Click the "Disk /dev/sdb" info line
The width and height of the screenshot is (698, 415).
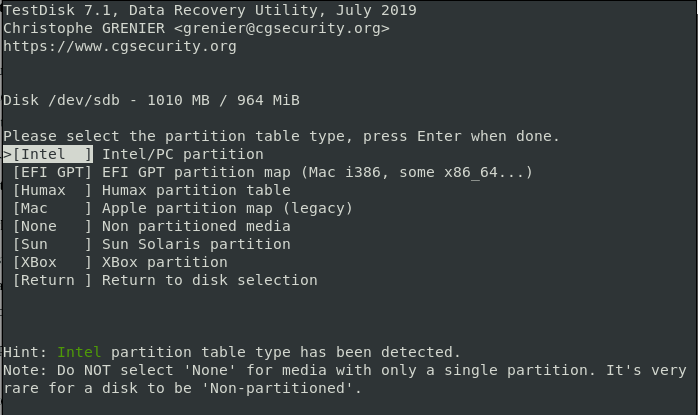tap(151, 100)
